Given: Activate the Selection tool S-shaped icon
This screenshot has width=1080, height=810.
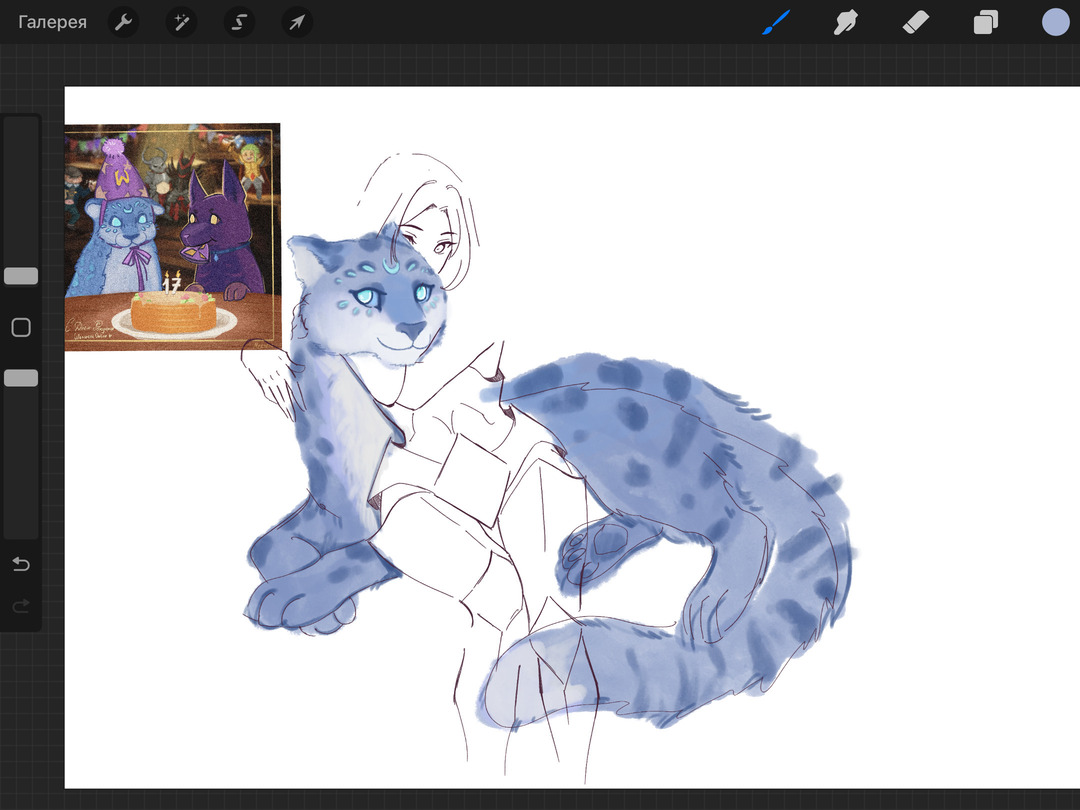Looking at the screenshot, I should [239, 22].
